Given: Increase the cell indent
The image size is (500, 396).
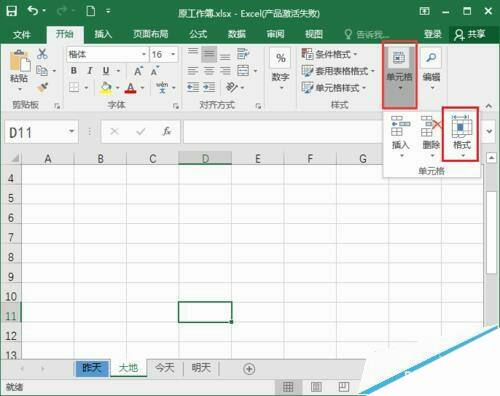Looking at the screenshot, I should 209,88.
